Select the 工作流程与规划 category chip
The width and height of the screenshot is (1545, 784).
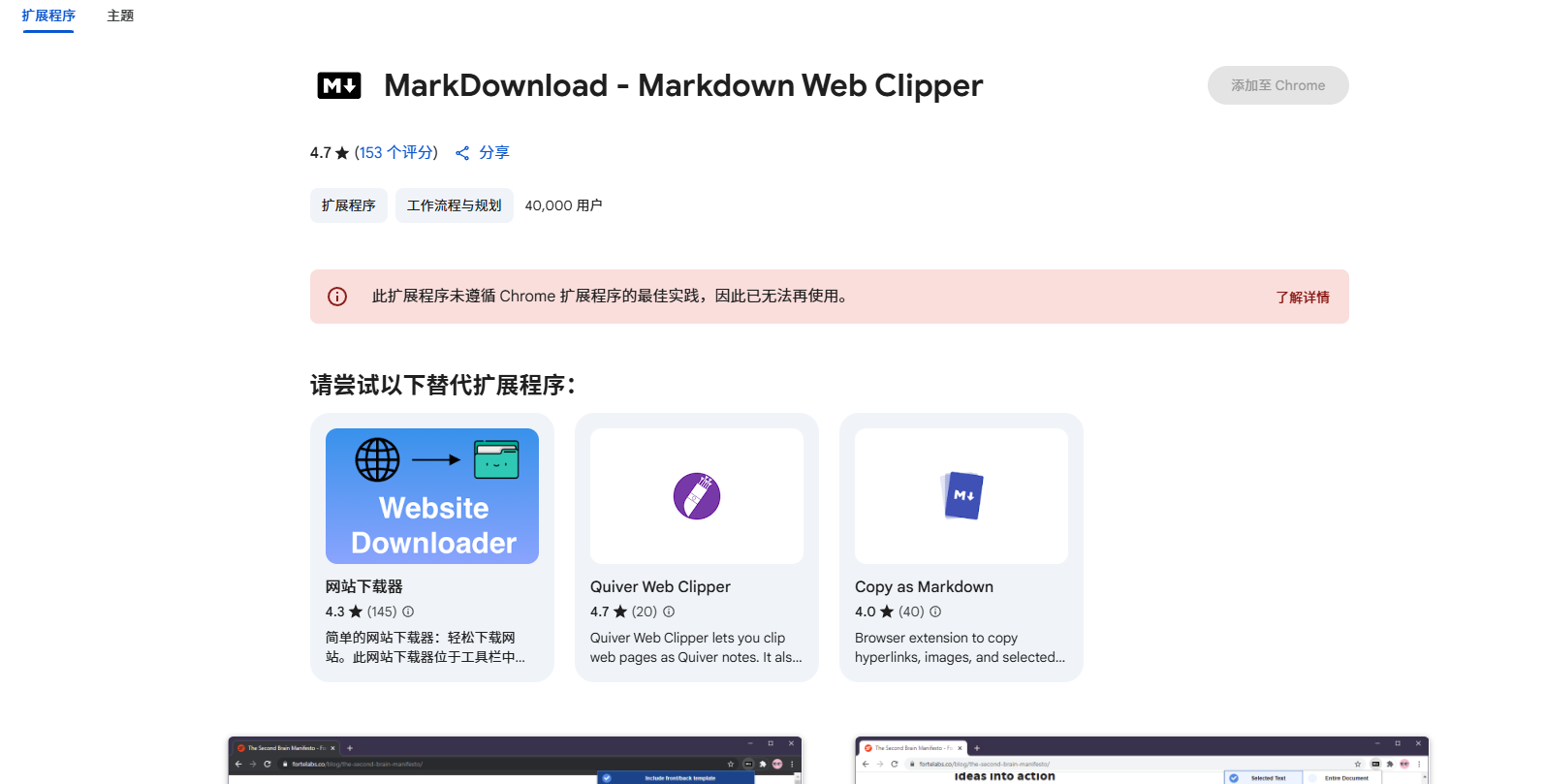pos(455,205)
